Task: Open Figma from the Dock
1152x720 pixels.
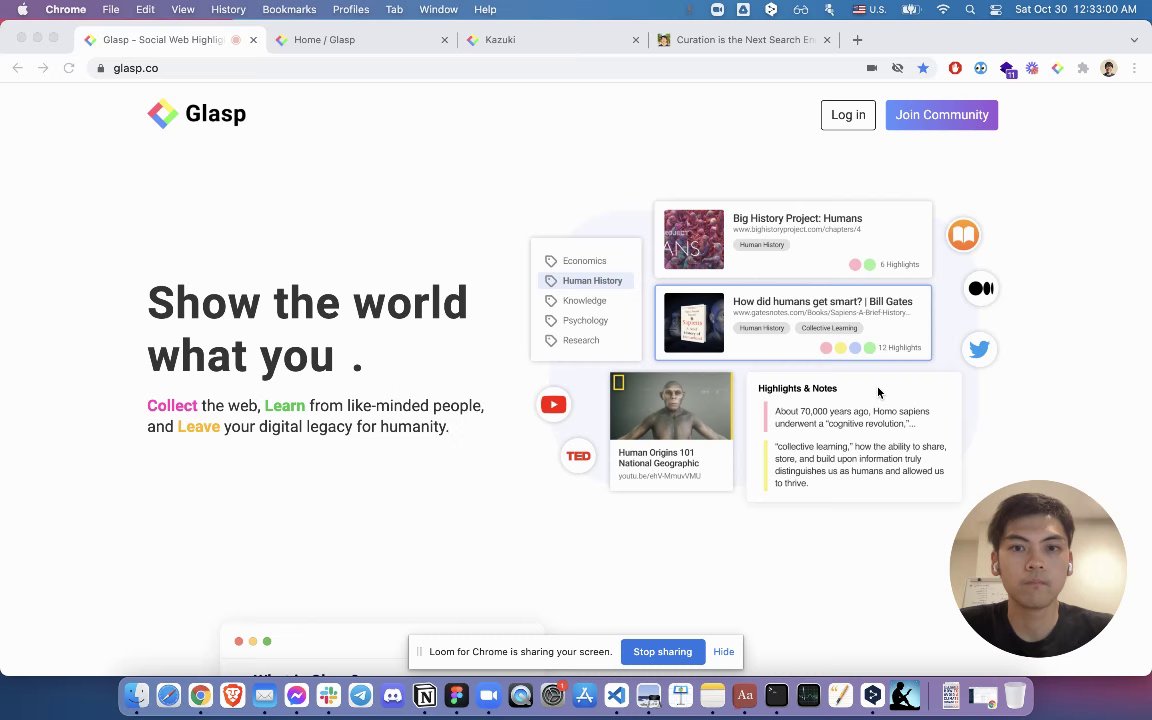Action: coord(457,695)
